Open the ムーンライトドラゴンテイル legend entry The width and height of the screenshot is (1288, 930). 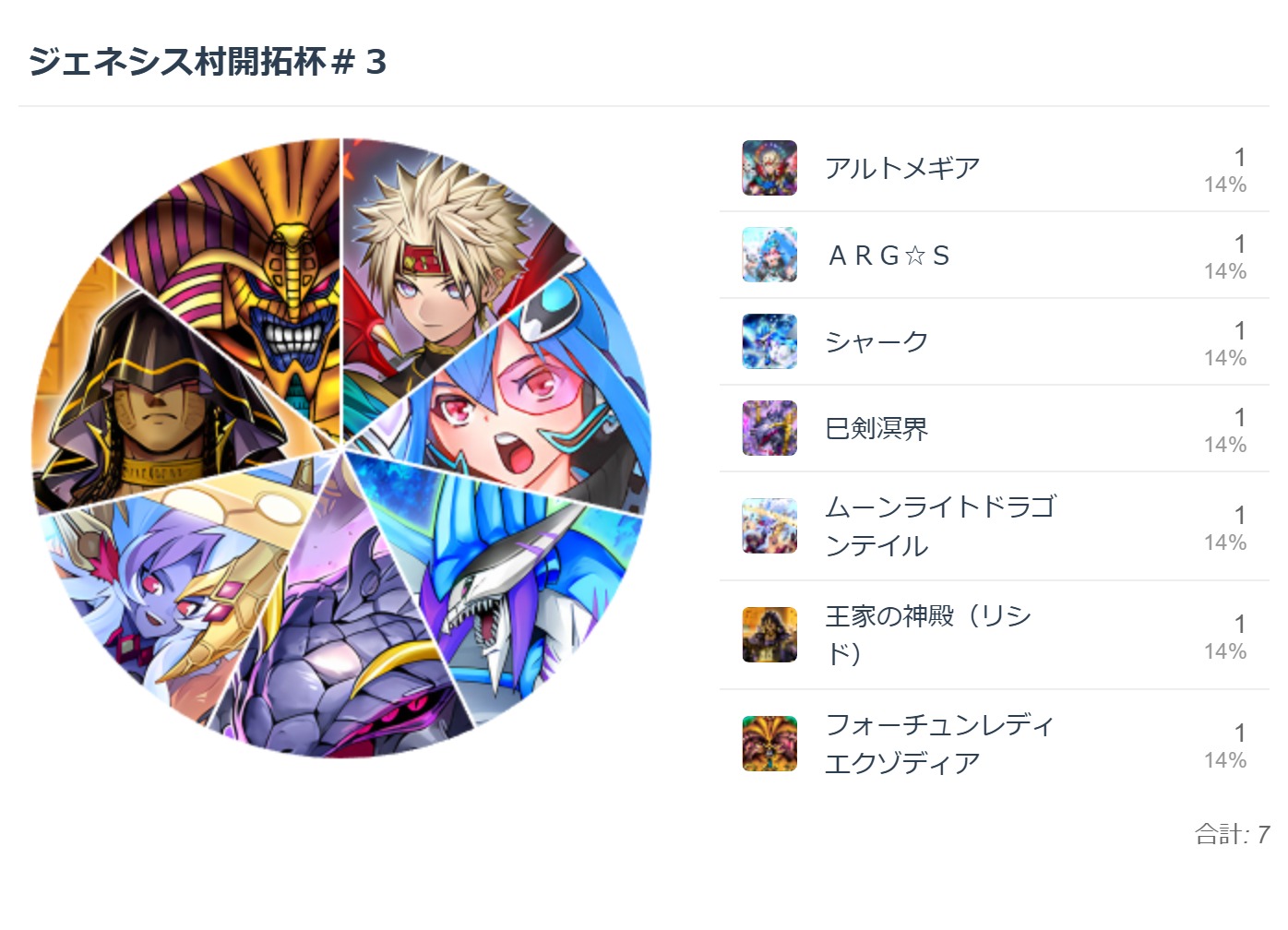point(940,526)
